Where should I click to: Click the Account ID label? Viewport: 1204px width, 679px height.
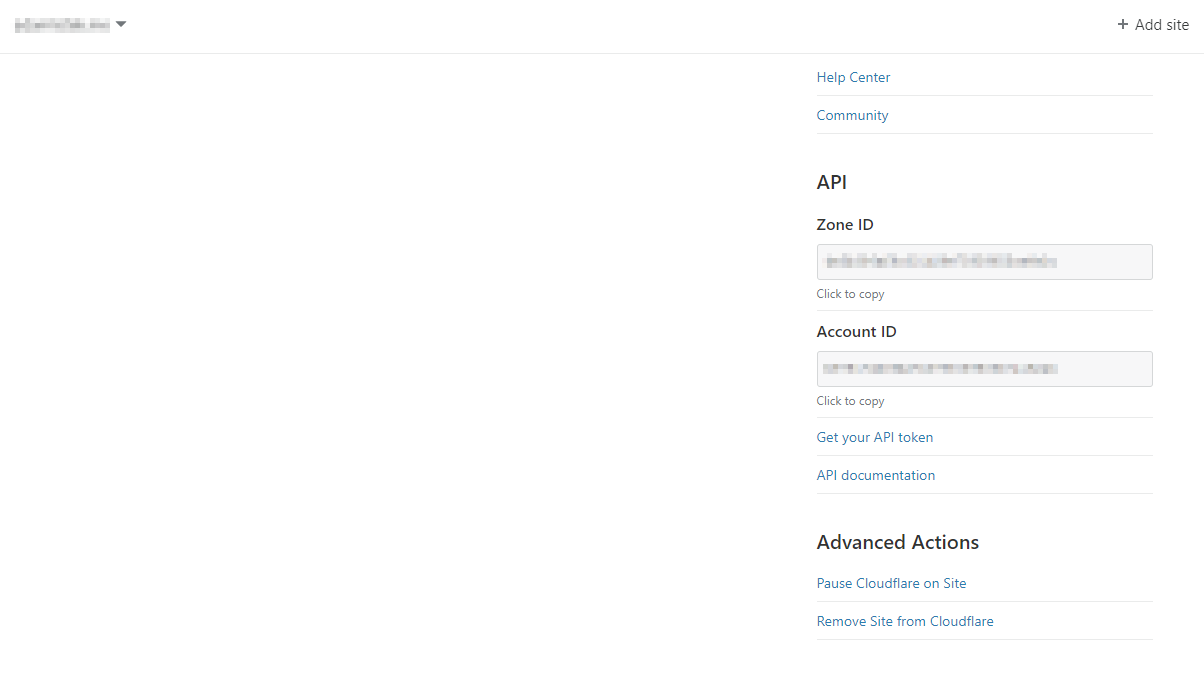tap(856, 332)
